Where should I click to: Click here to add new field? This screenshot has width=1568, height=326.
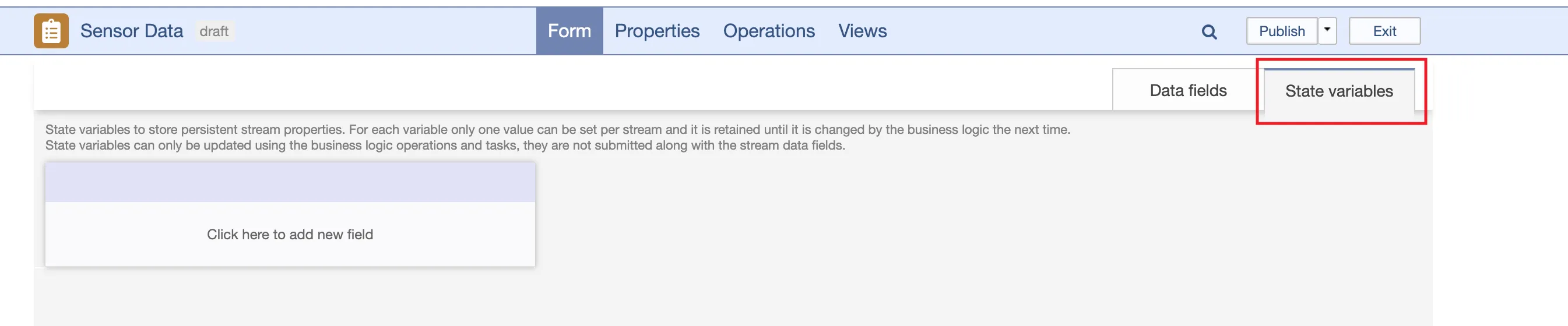coord(290,234)
